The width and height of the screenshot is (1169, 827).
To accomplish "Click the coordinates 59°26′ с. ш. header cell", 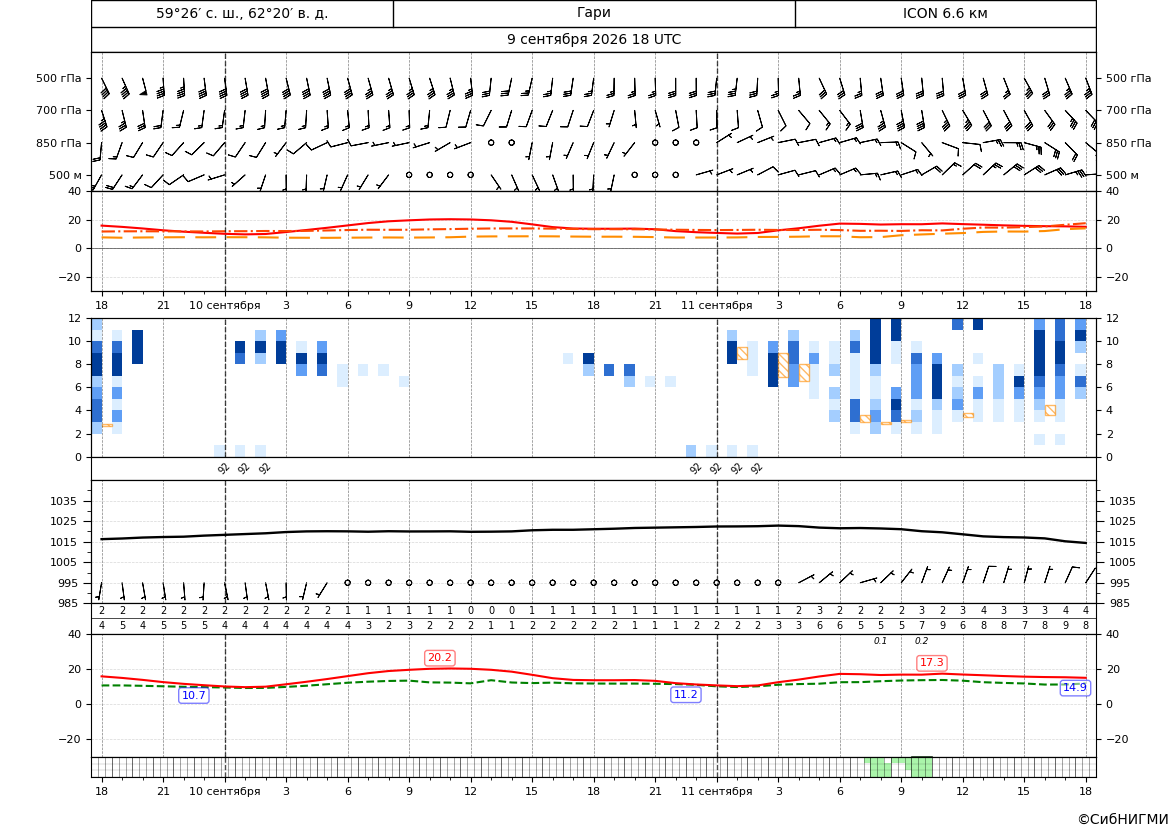I will (242, 13).
